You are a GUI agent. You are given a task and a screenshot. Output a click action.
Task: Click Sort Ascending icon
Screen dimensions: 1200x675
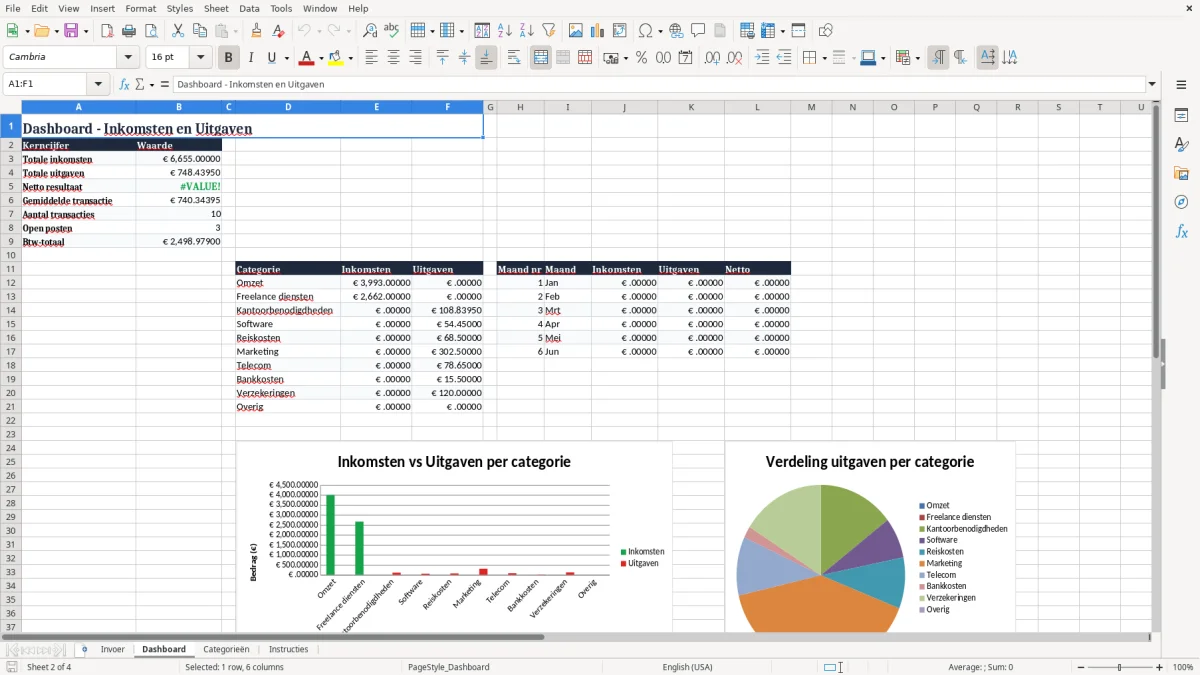[505, 31]
